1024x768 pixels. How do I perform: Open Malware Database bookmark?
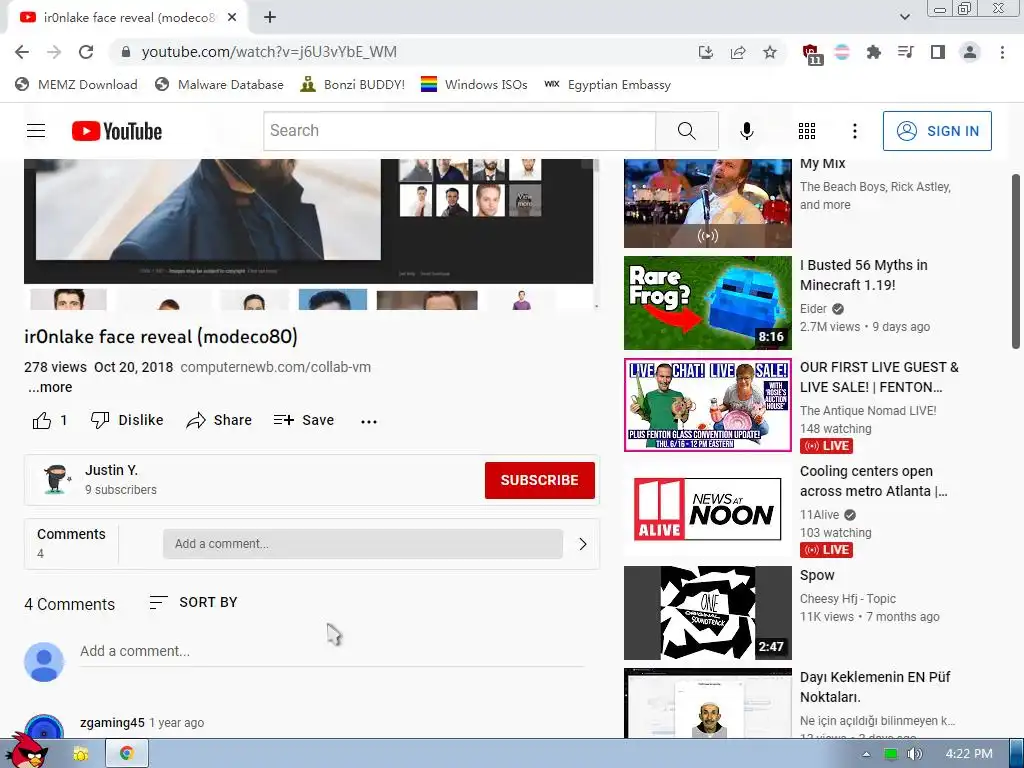click(x=219, y=85)
